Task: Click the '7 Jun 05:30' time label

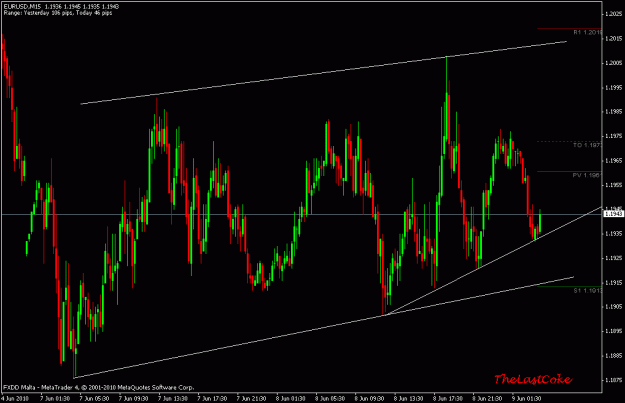Action: pos(94,398)
